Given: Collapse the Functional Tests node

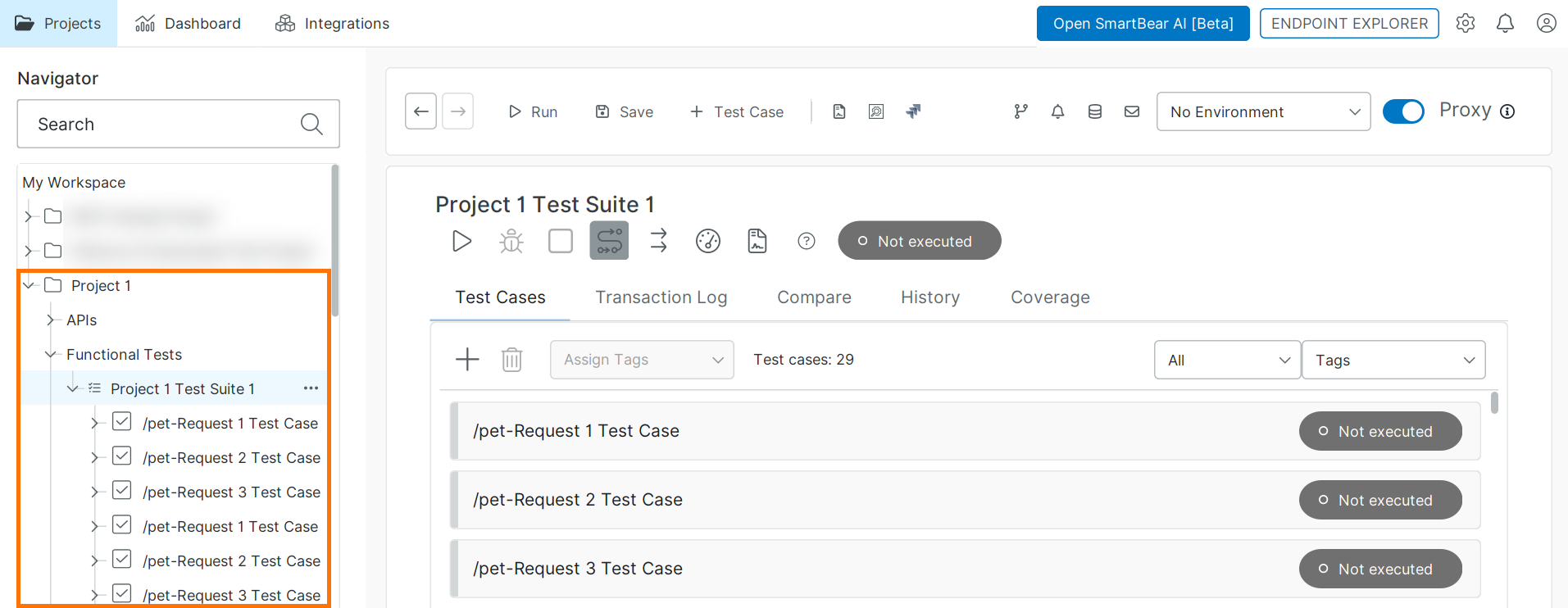Looking at the screenshot, I should click(x=52, y=354).
